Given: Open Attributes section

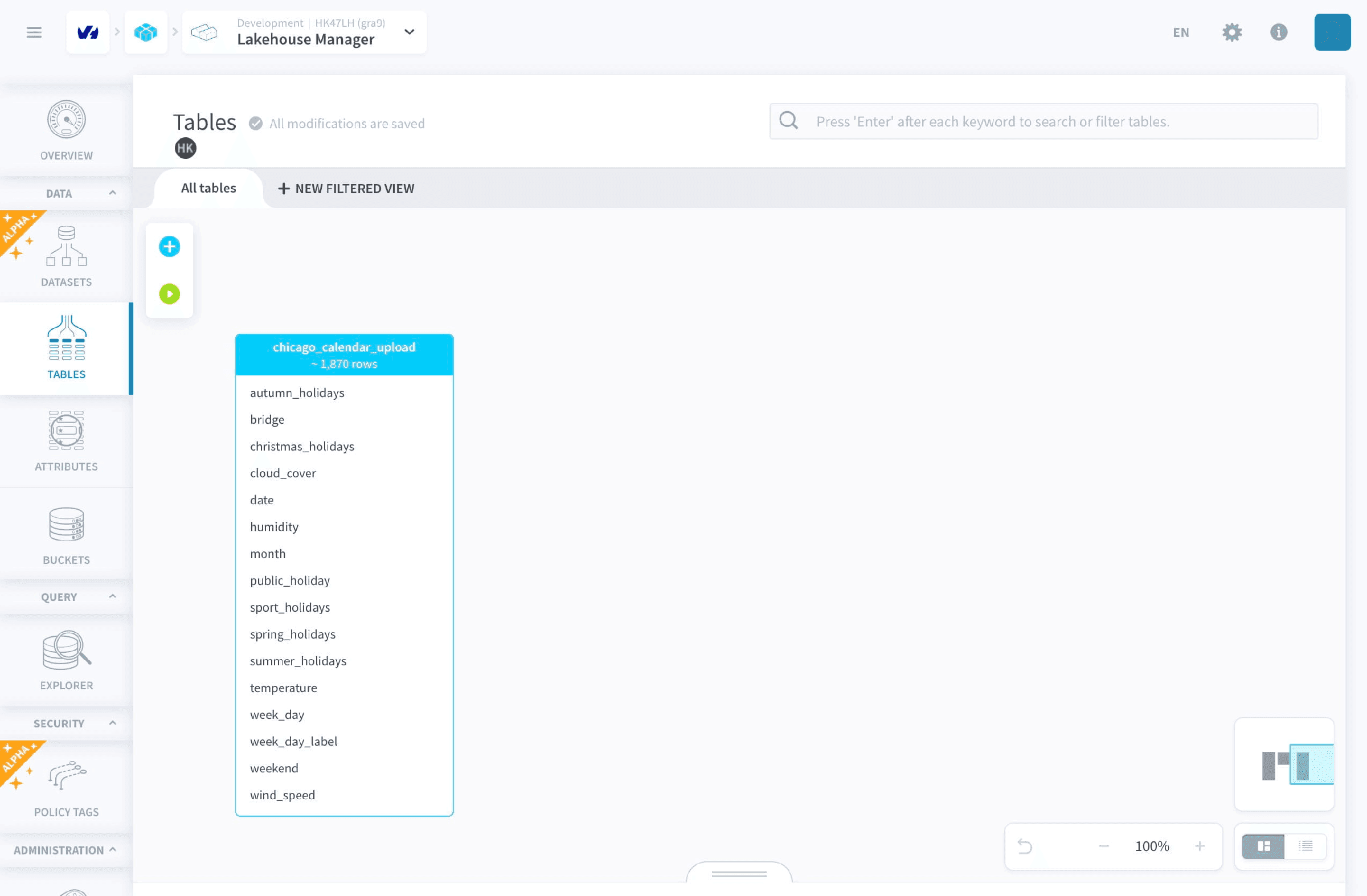Looking at the screenshot, I should pos(67,440).
